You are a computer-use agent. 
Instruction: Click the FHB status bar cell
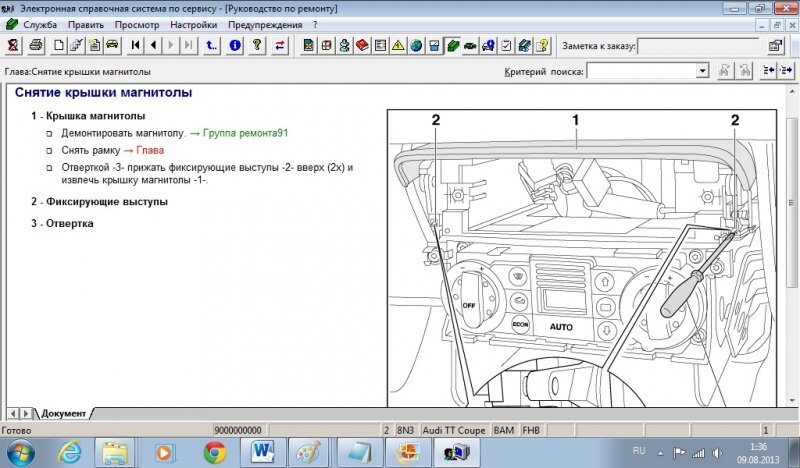click(531, 430)
